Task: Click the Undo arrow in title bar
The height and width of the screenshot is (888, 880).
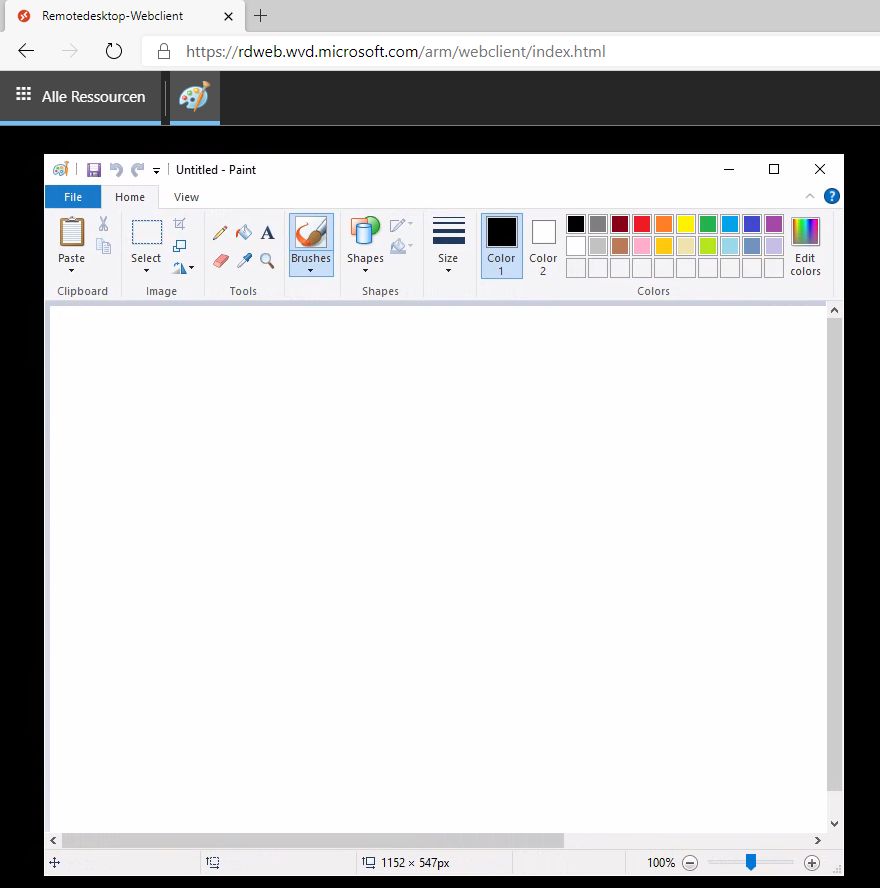Action: [x=116, y=169]
